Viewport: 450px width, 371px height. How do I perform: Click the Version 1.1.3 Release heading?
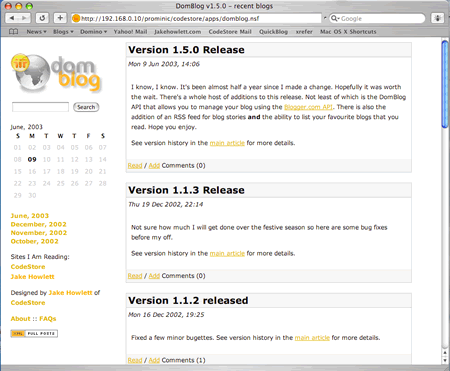pos(186,190)
